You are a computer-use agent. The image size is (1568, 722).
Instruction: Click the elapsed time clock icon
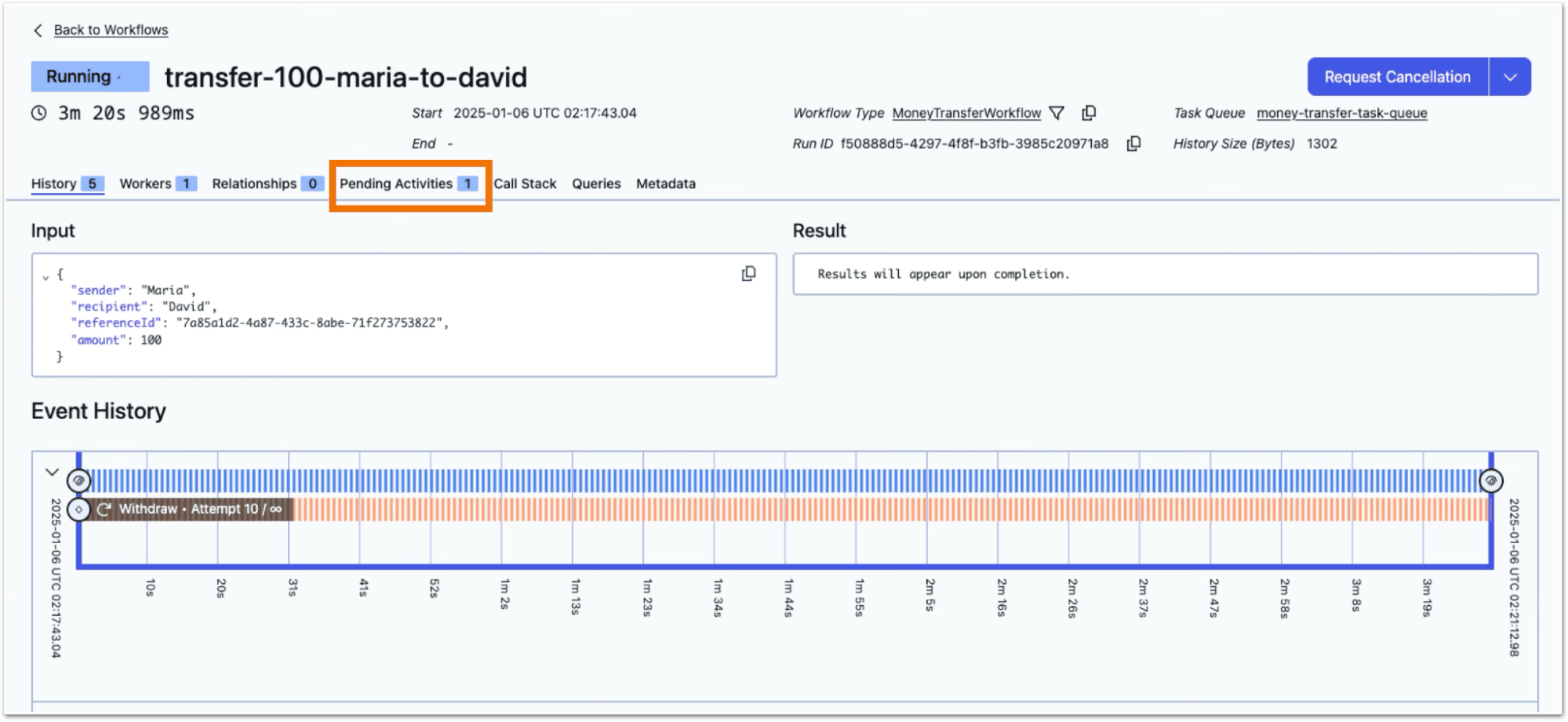click(x=38, y=113)
